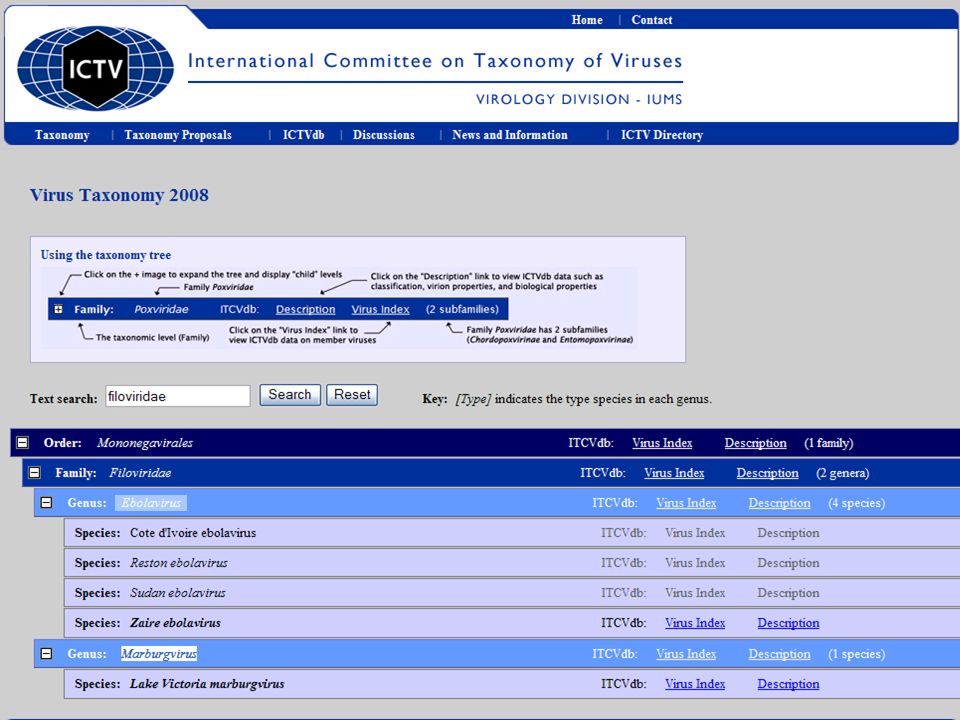Click the Virus Taxonomy 2008 heading

tap(119, 195)
